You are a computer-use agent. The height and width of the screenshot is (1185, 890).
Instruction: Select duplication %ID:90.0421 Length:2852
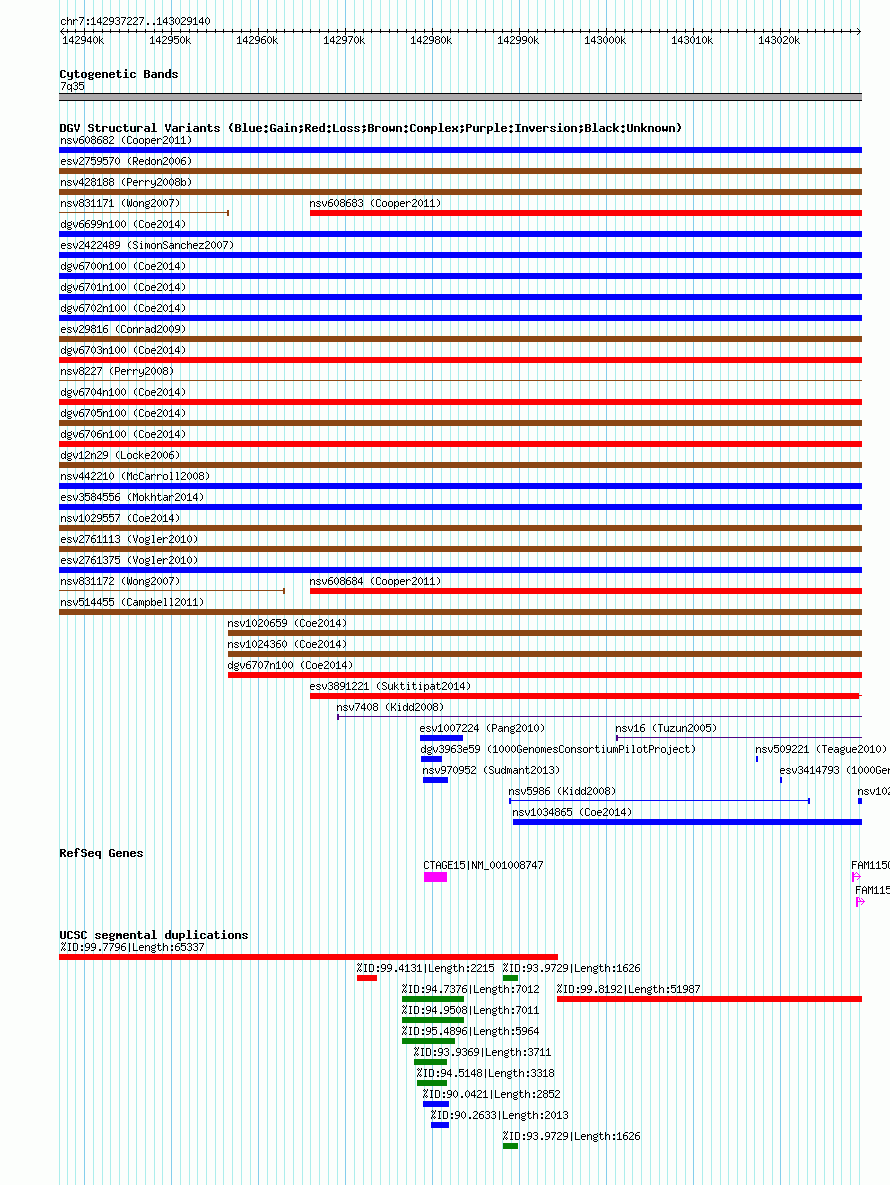491,1095
